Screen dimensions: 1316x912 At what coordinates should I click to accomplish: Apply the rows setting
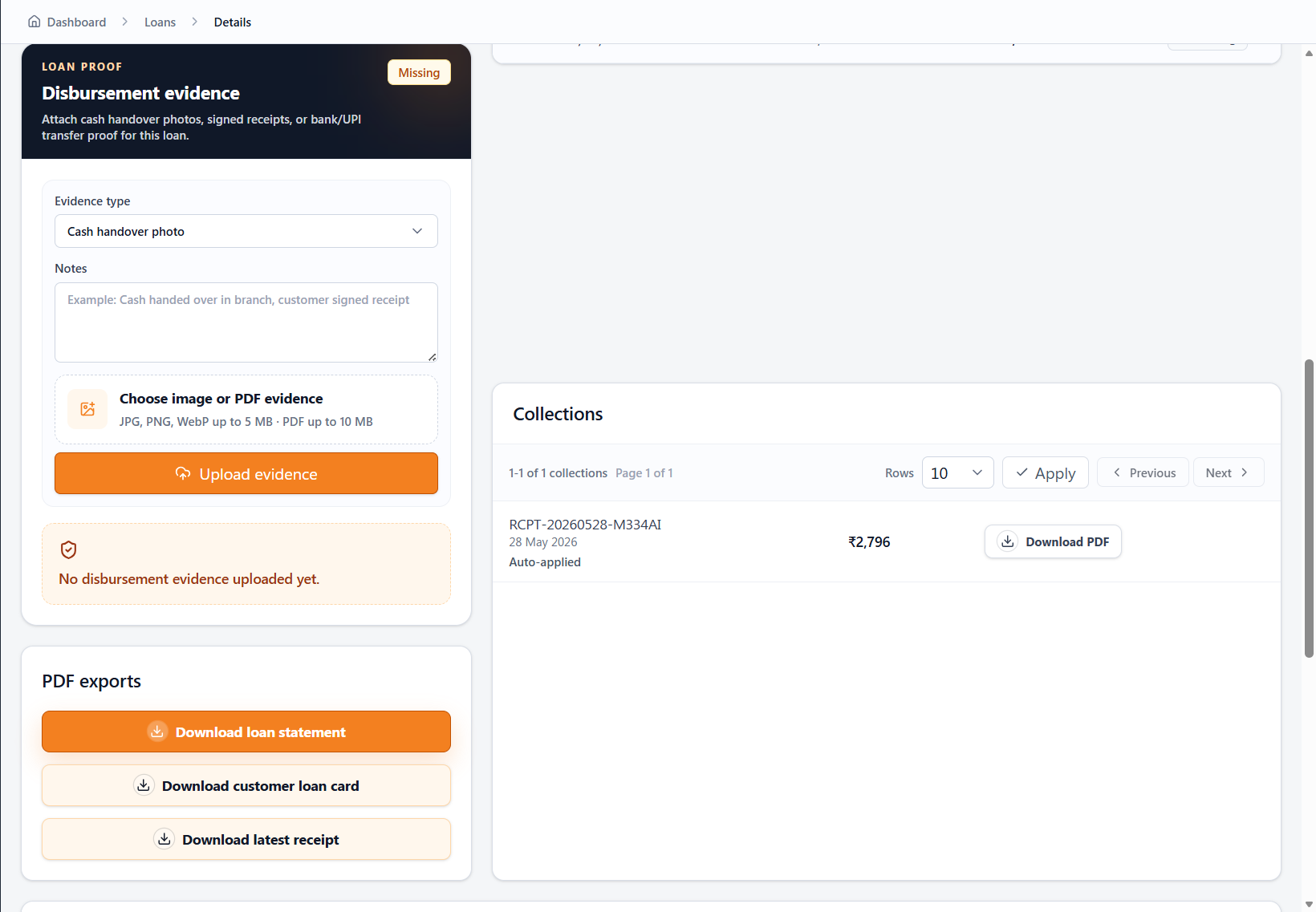click(x=1045, y=472)
